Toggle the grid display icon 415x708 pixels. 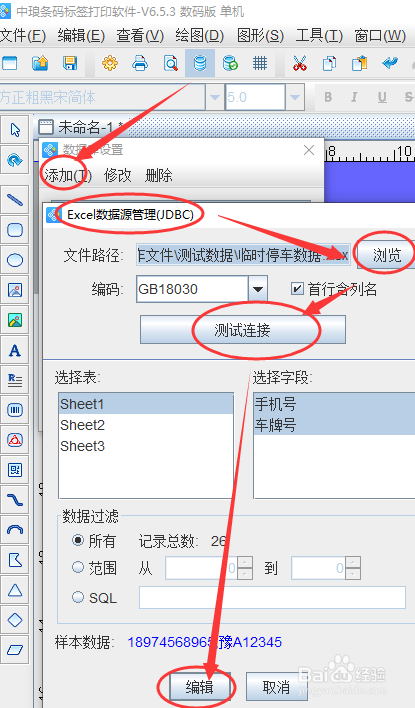260,63
